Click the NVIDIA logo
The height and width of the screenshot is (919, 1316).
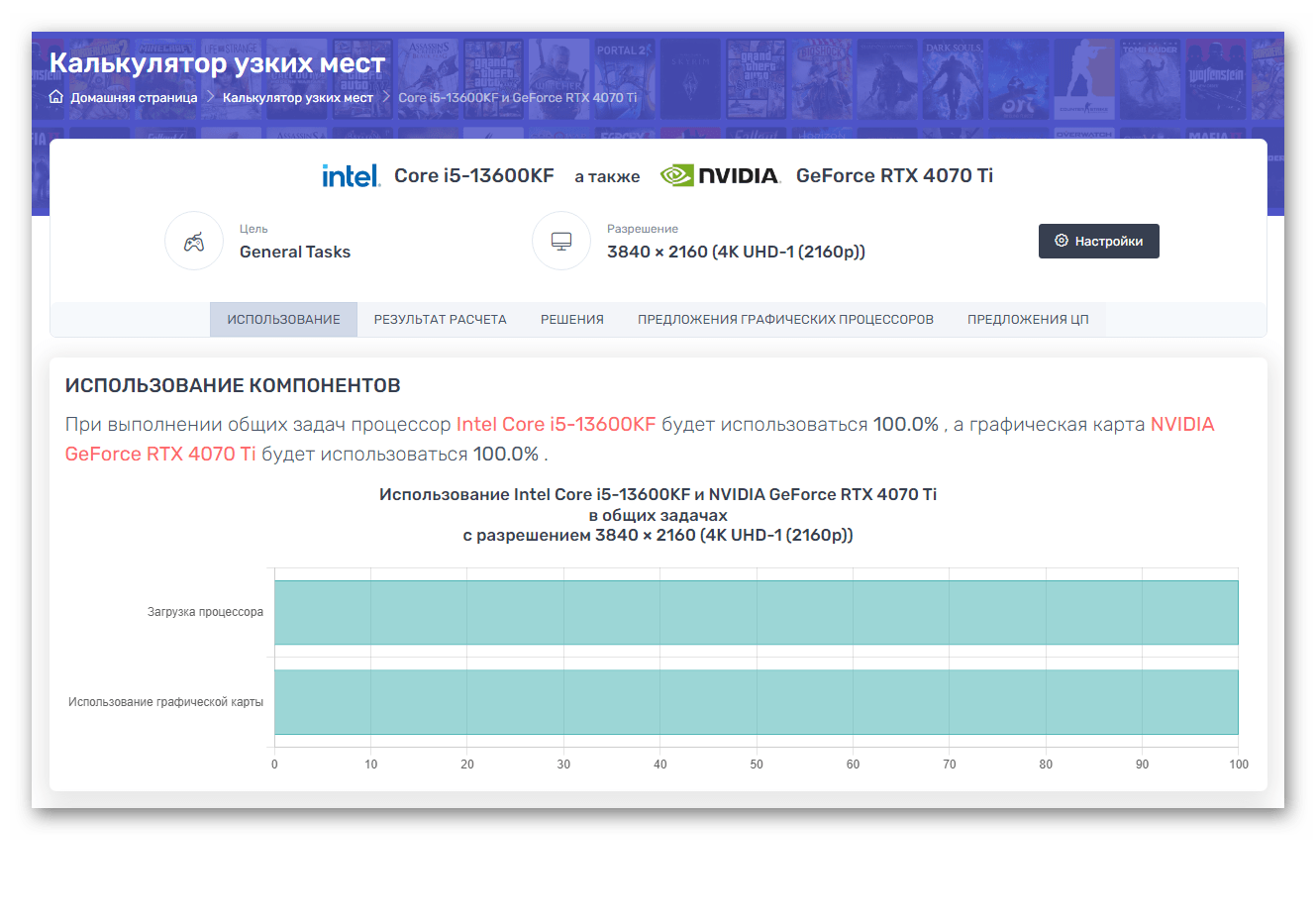pyautogui.click(x=721, y=175)
